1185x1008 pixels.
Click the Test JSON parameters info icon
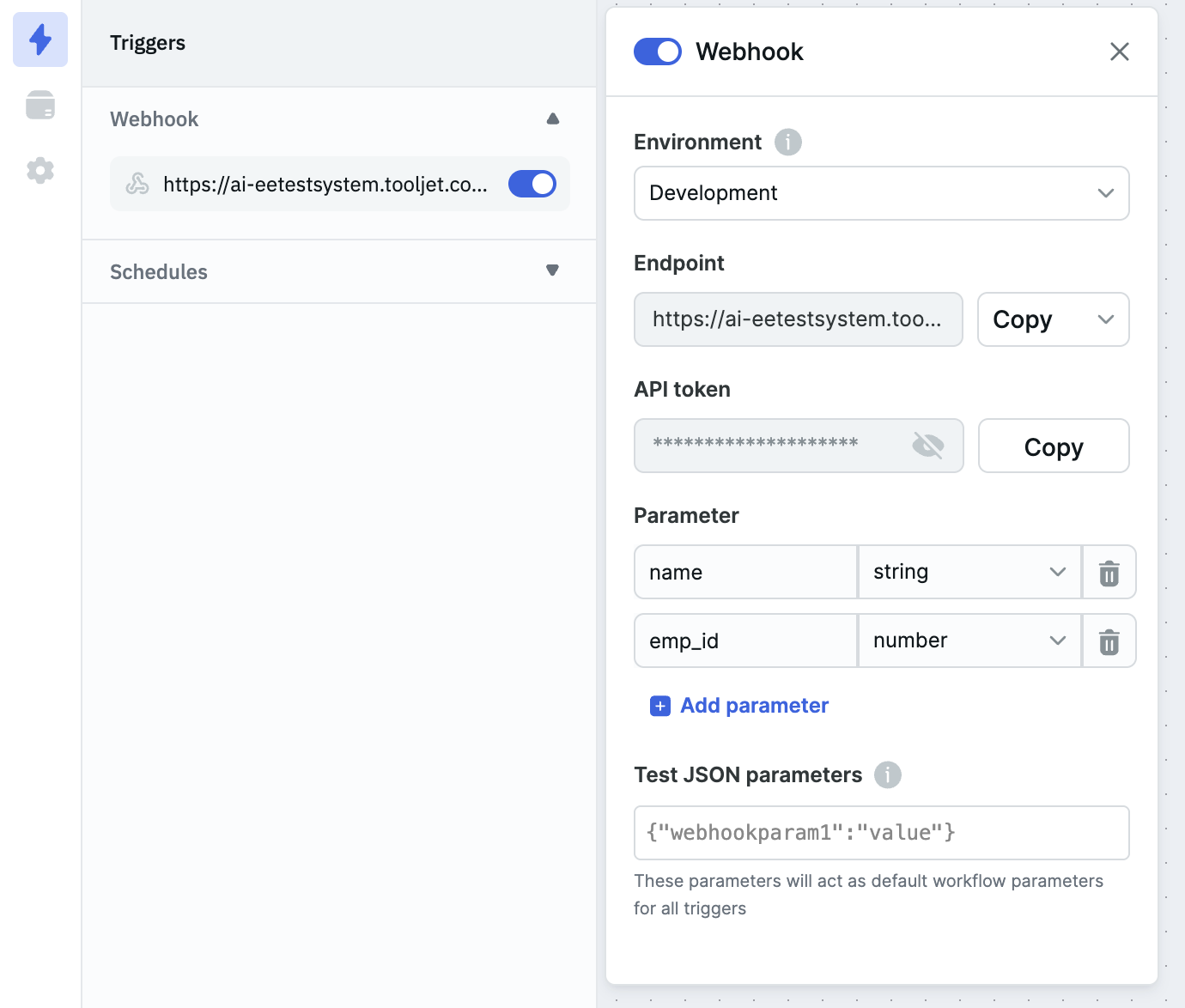[x=888, y=774]
